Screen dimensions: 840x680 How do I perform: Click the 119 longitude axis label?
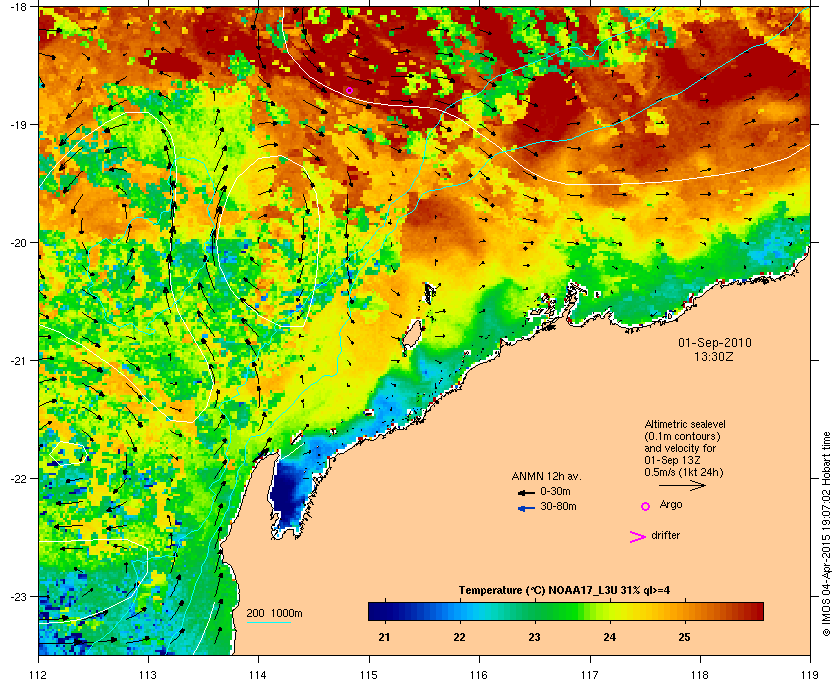[810, 675]
